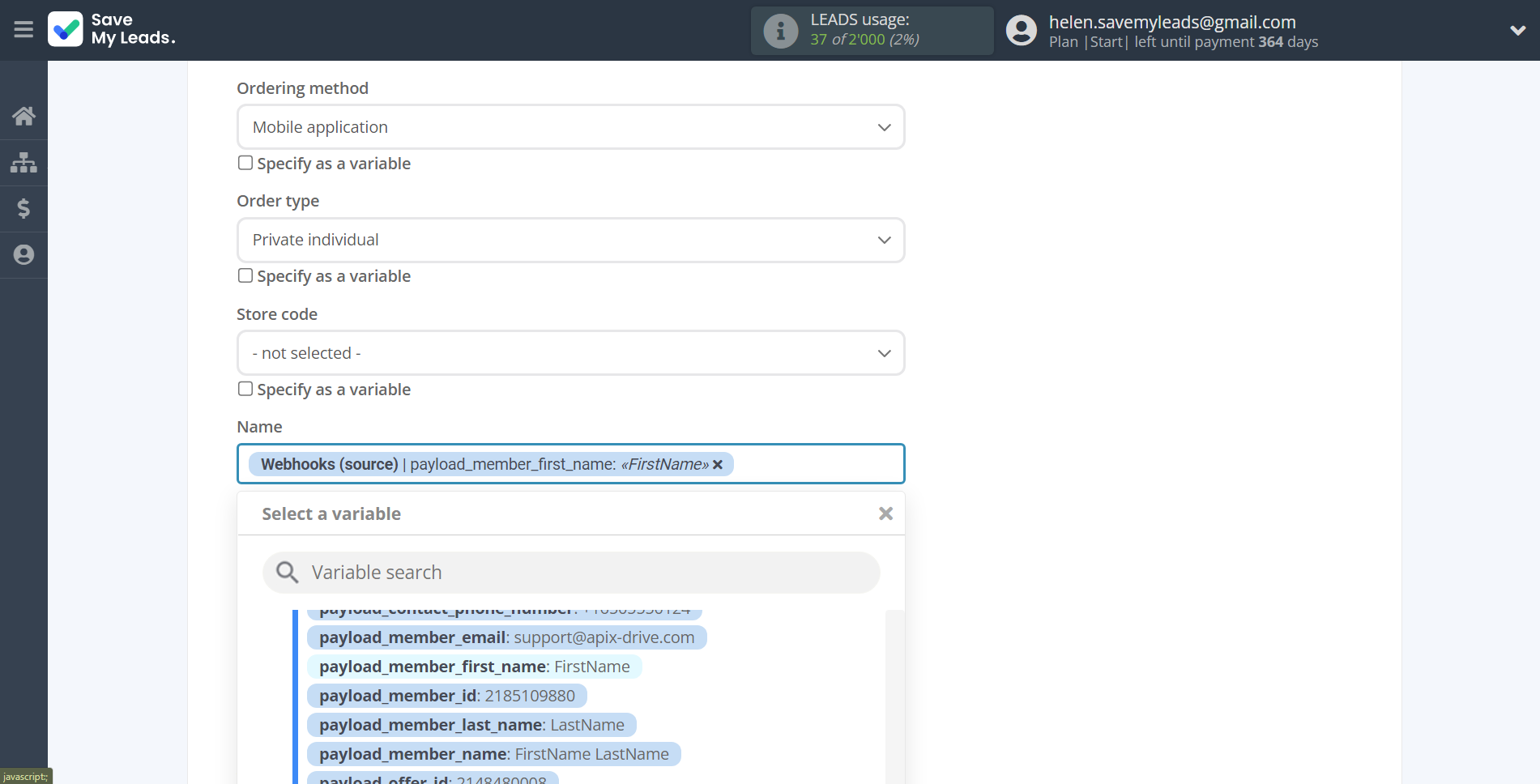Remove the FirstName variable tag
The height and width of the screenshot is (784, 1540).
[x=718, y=465]
